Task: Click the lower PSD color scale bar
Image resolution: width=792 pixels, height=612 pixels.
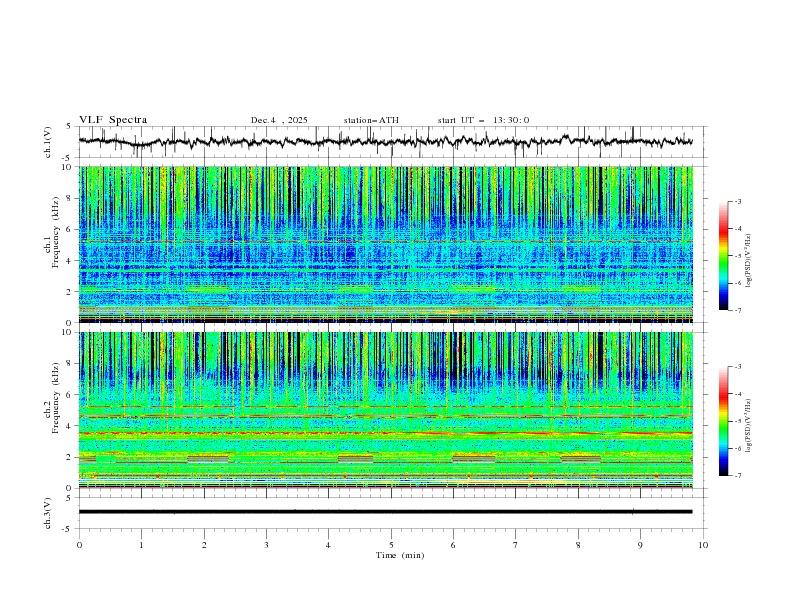Action: click(x=724, y=421)
